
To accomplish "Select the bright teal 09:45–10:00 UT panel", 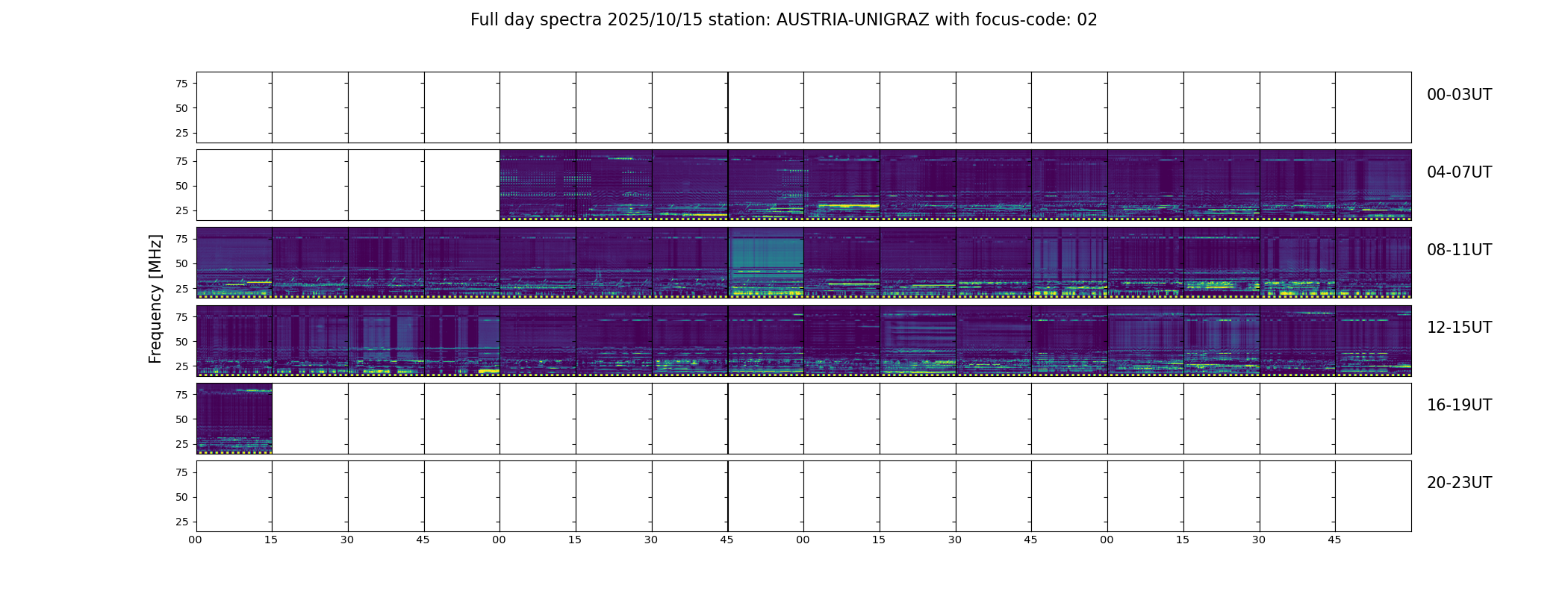I will (766, 263).
